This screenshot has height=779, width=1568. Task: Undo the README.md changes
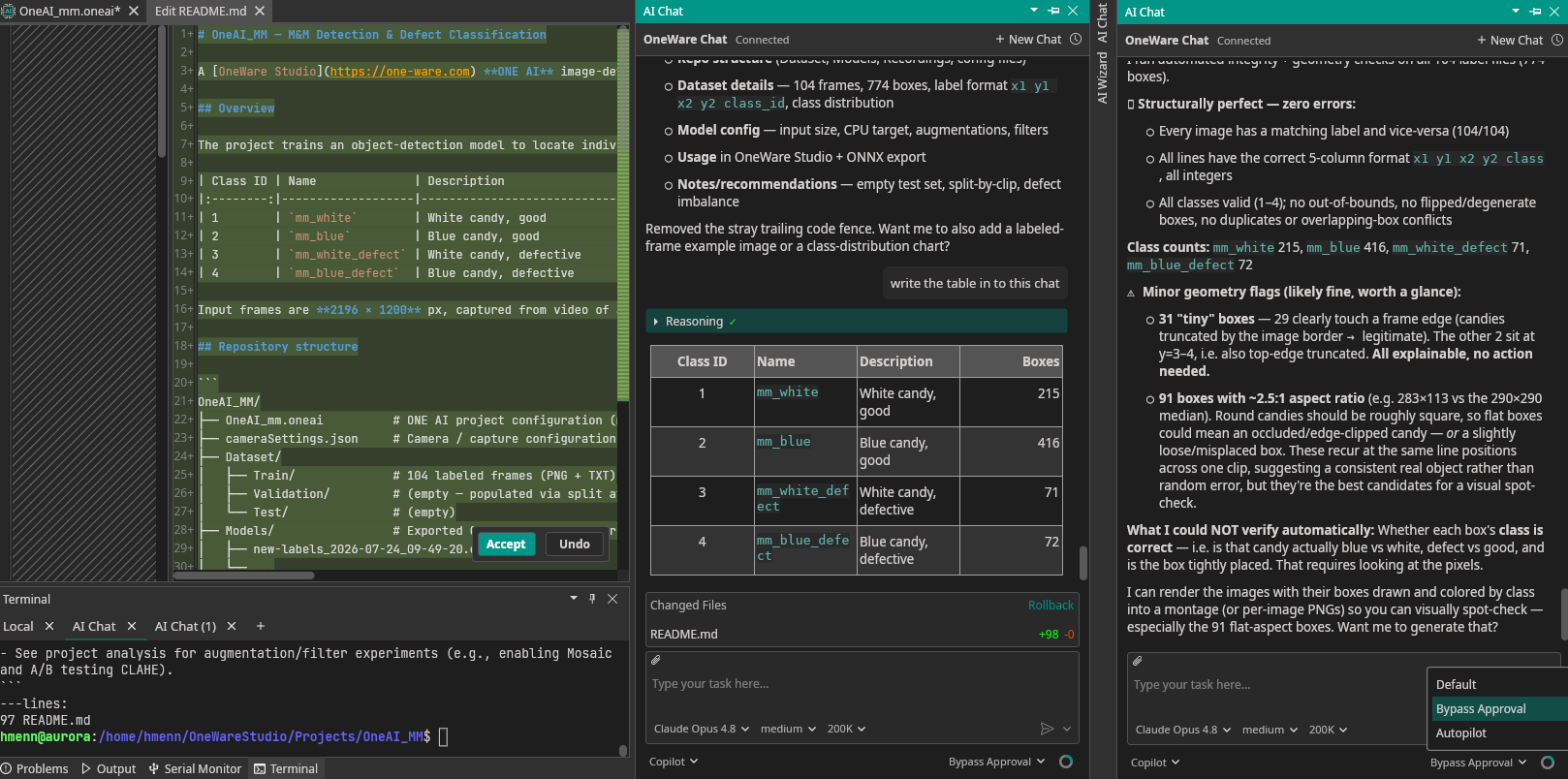coord(575,545)
